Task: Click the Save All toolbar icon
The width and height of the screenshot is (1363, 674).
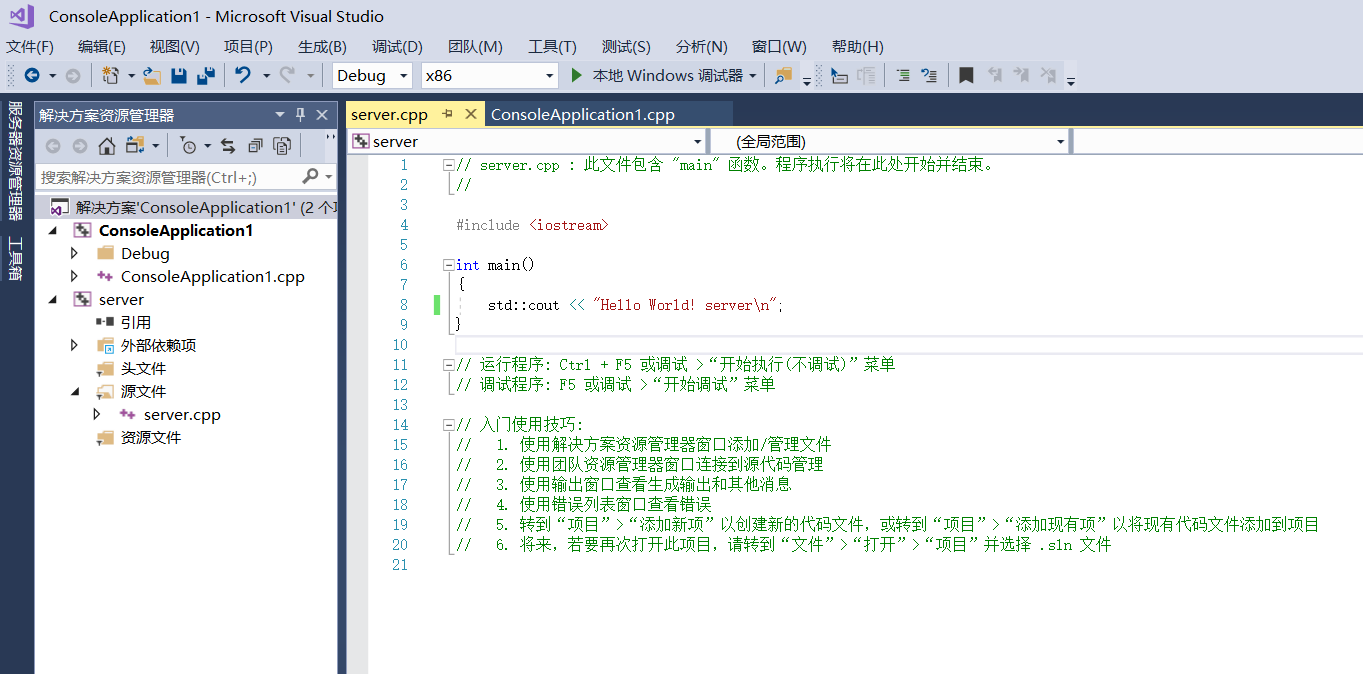Action: pyautogui.click(x=206, y=76)
